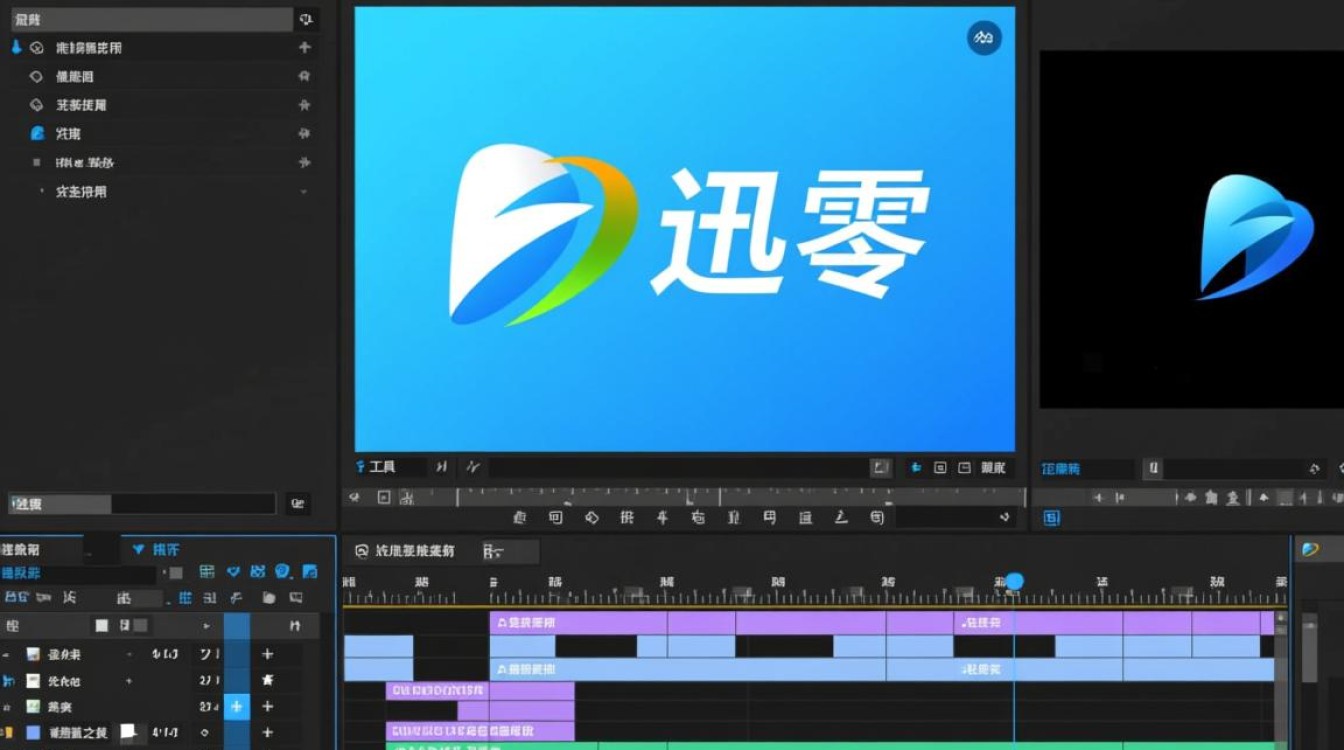Click the landscape thumbnail on the first track row
This screenshot has width=1344, height=750.
33,654
